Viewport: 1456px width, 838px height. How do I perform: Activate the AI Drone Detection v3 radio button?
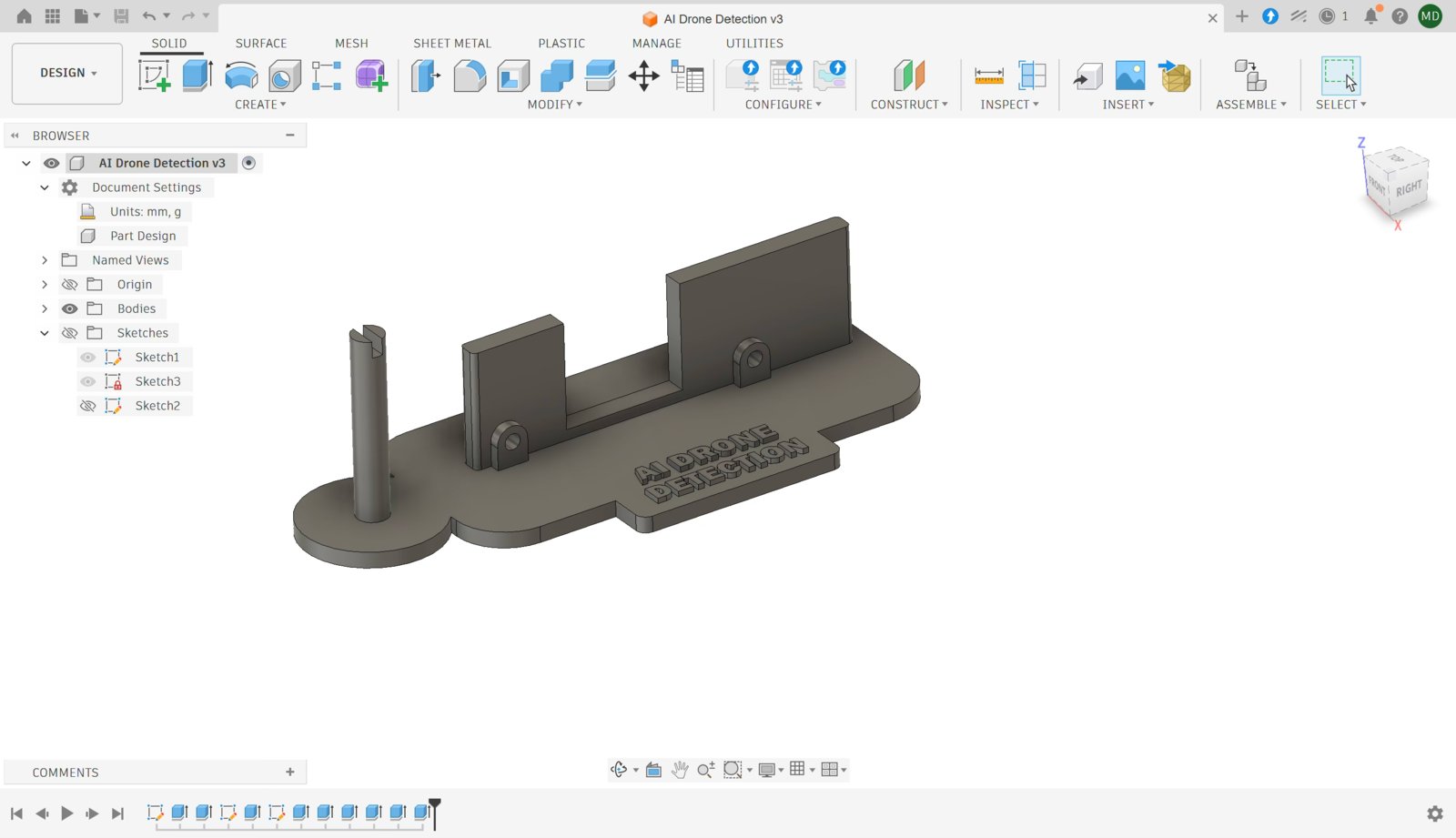tap(248, 163)
